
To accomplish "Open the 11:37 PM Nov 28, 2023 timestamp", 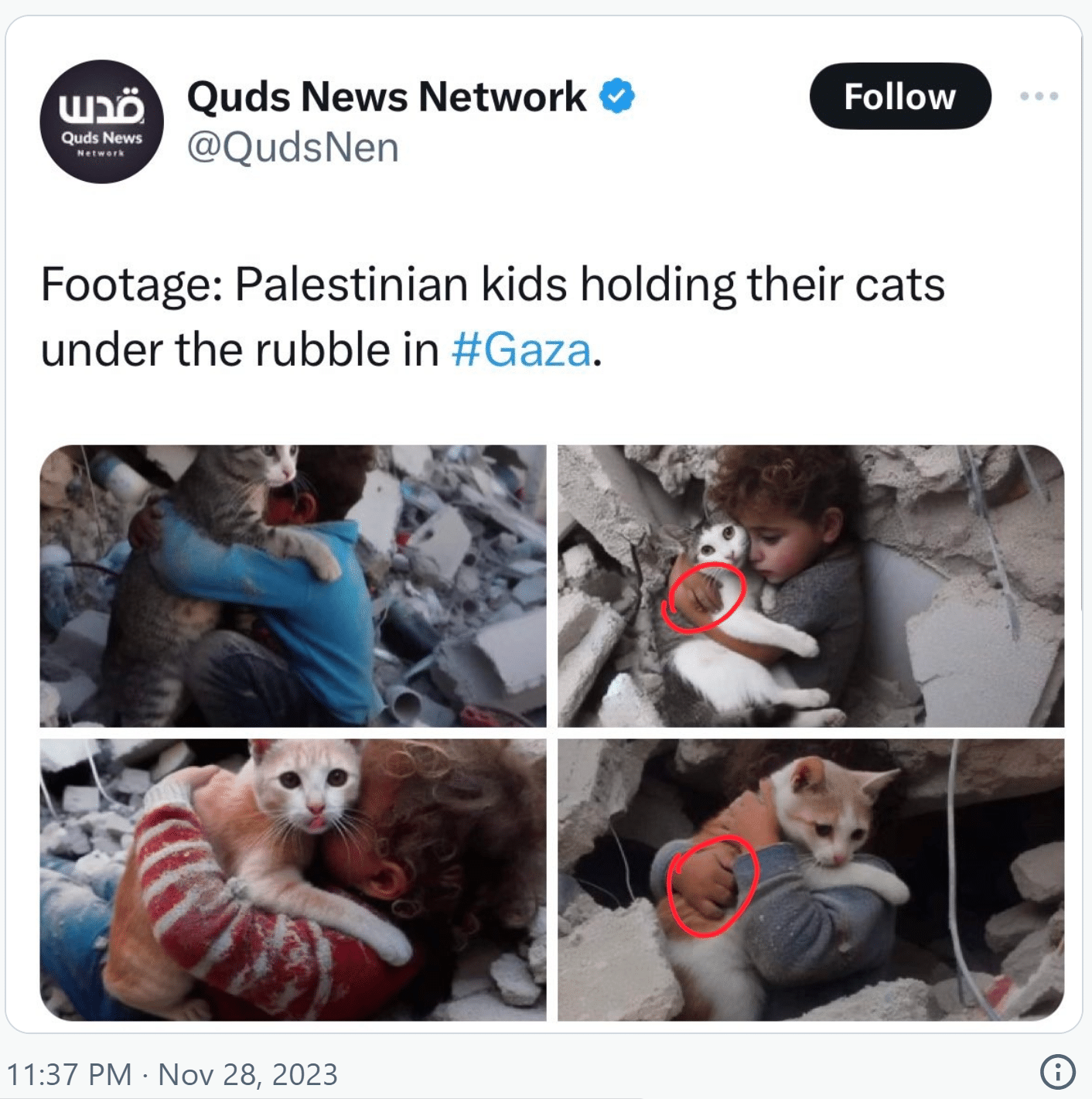I will click(x=172, y=1074).
